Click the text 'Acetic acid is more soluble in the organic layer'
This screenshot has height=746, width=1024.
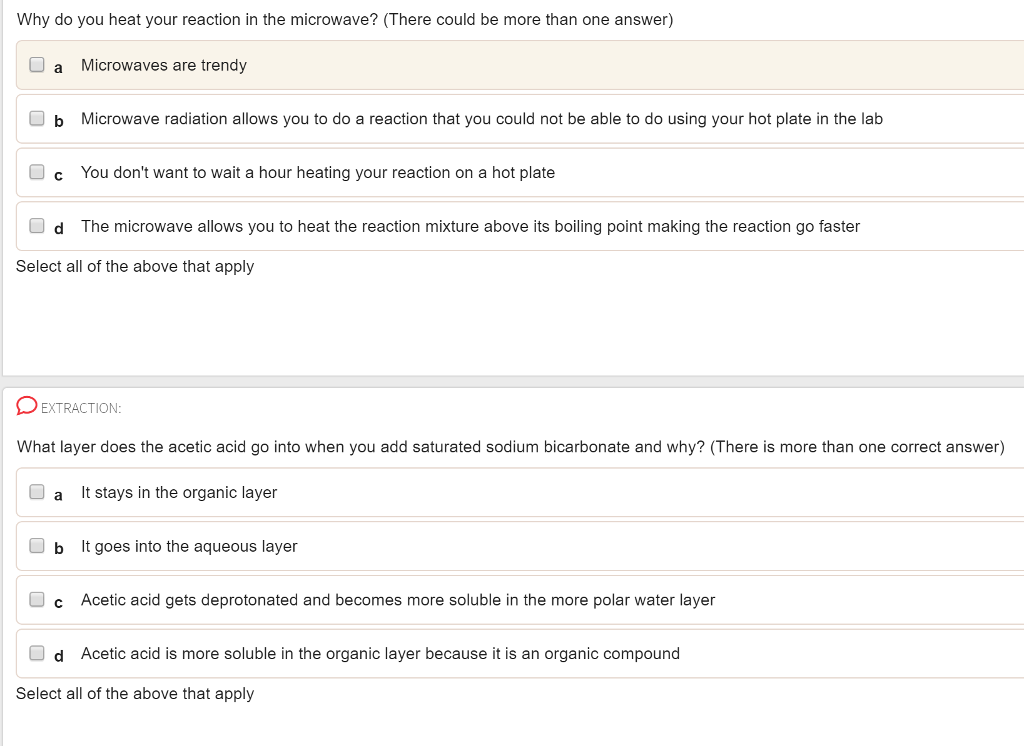coord(380,654)
